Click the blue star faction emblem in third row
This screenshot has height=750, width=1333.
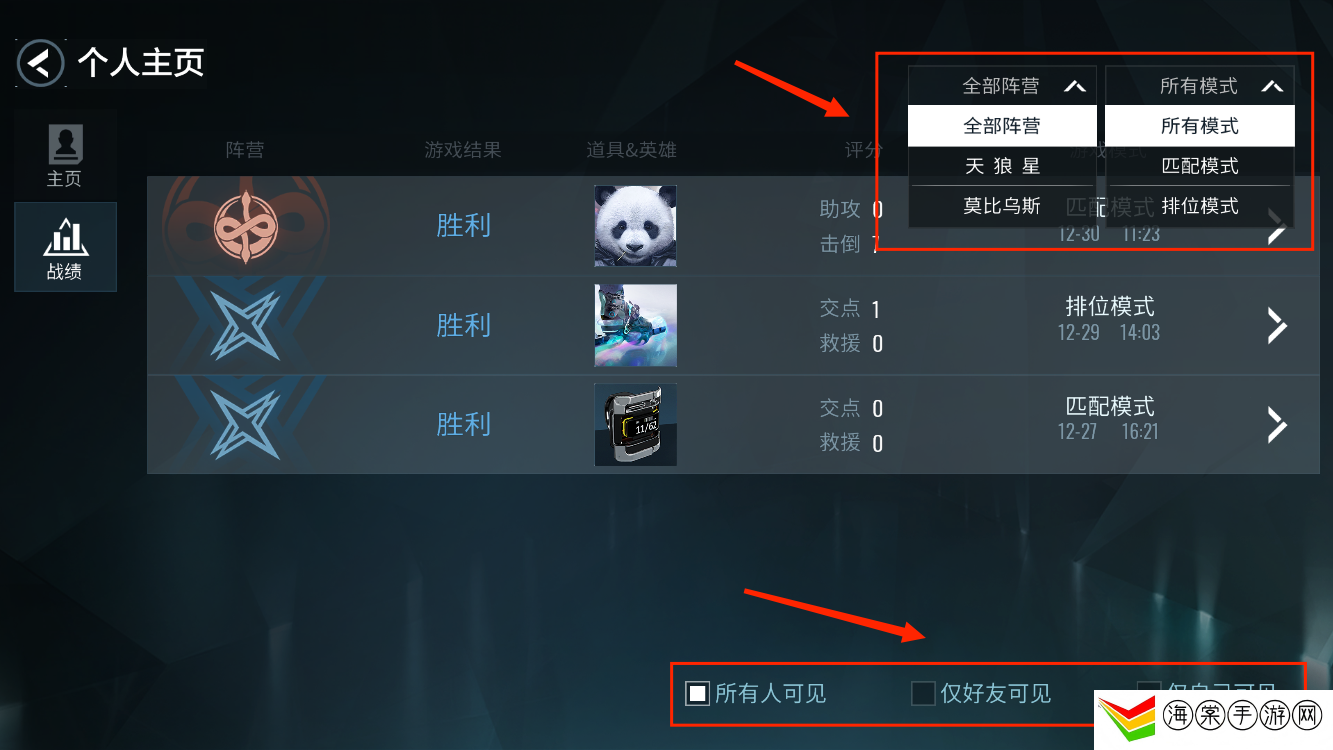click(245, 424)
